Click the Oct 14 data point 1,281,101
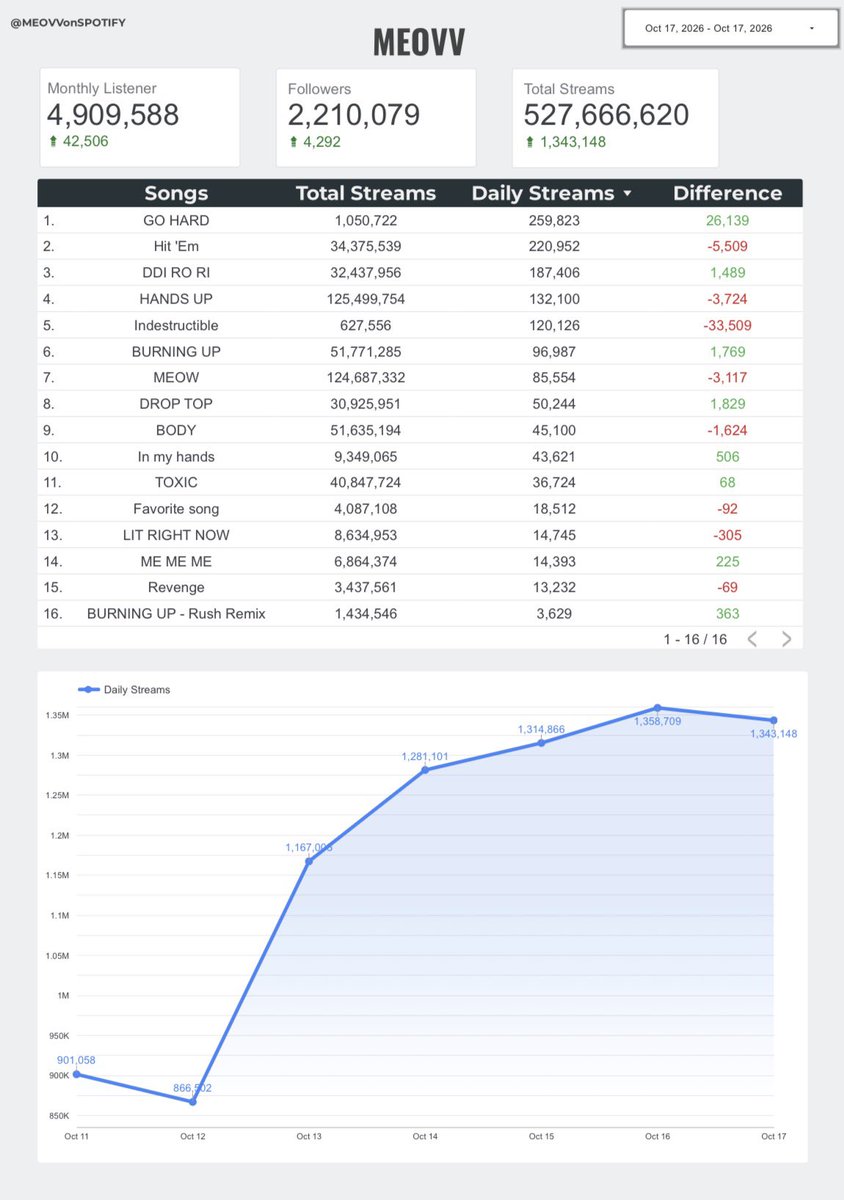The height and width of the screenshot is (1200, 844). [x=425, y=769]
